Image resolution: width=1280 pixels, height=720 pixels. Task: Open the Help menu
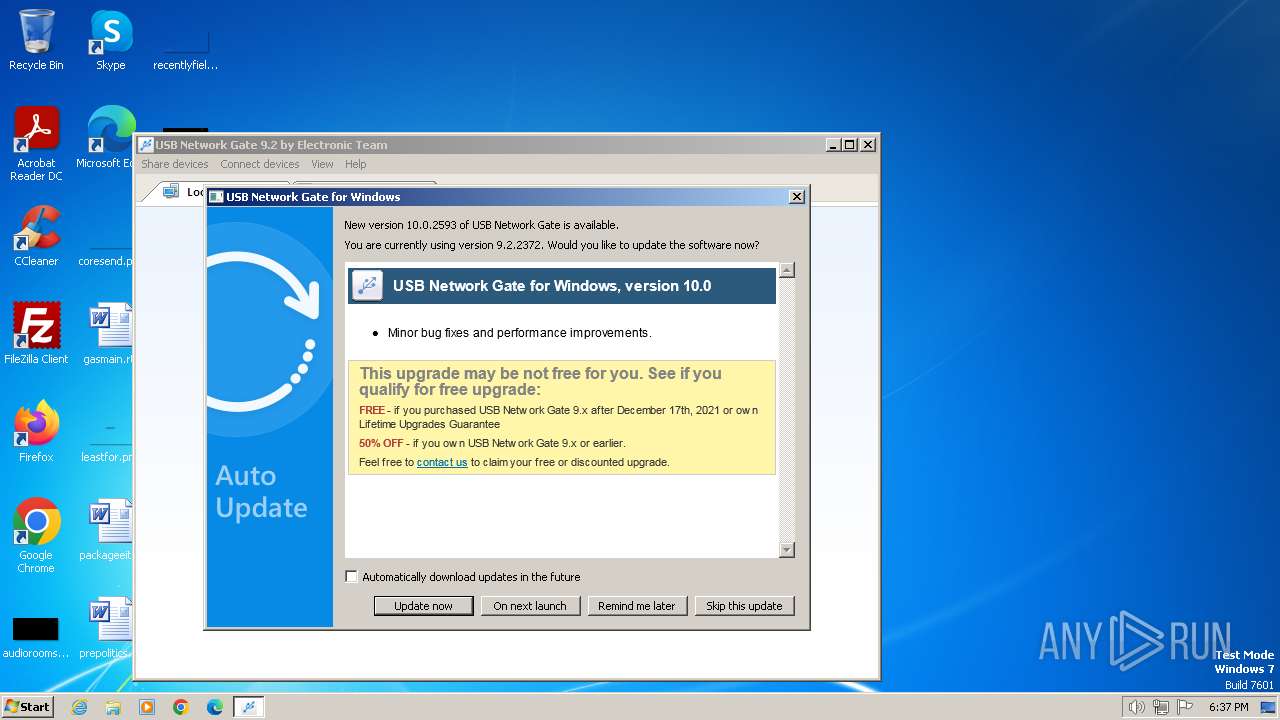[x=355, y=164]
